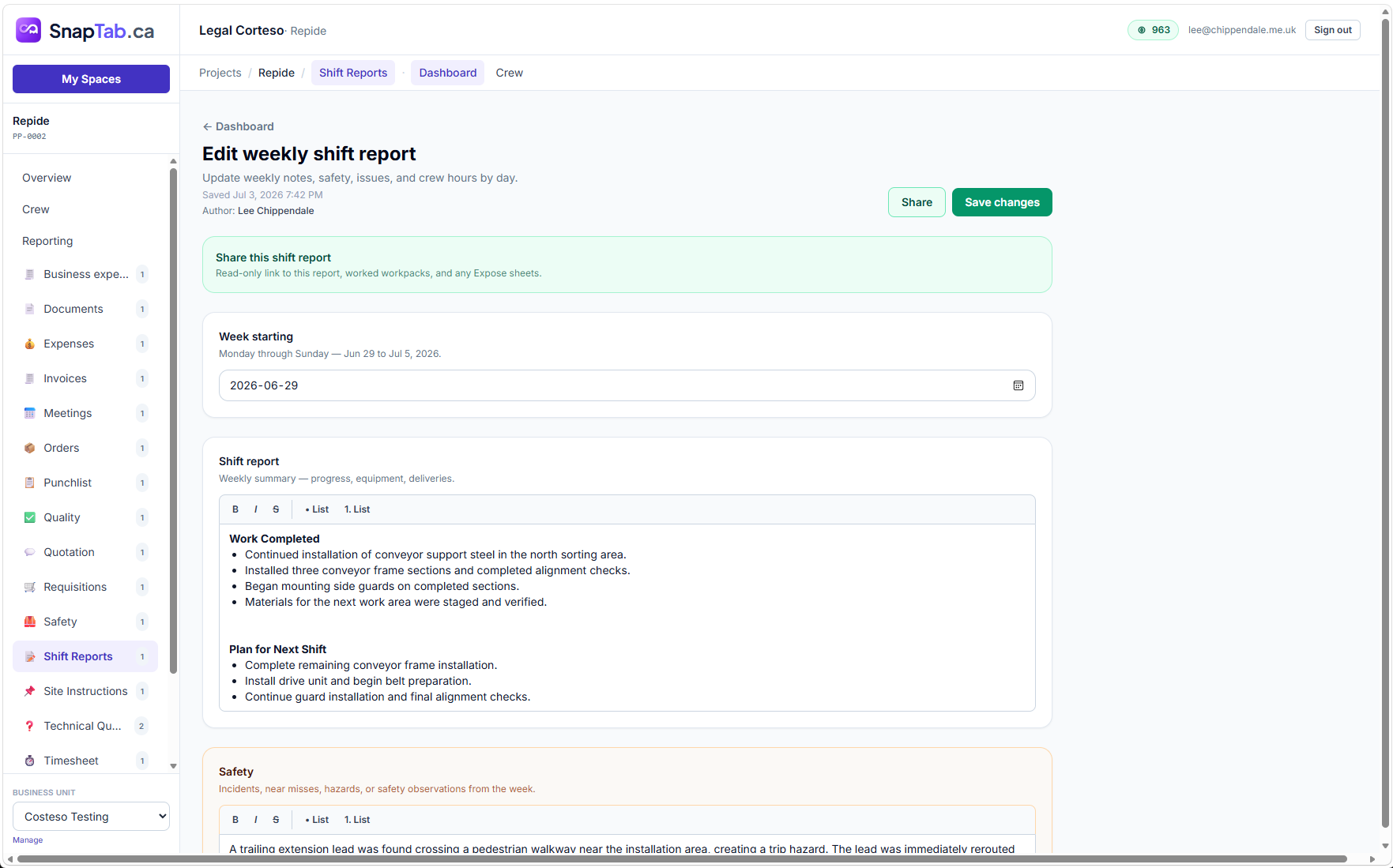Viewport: 1393px width, 868px height.
Task: Click the Manage link under Business Unit
Action: click(x=28, y=840)
